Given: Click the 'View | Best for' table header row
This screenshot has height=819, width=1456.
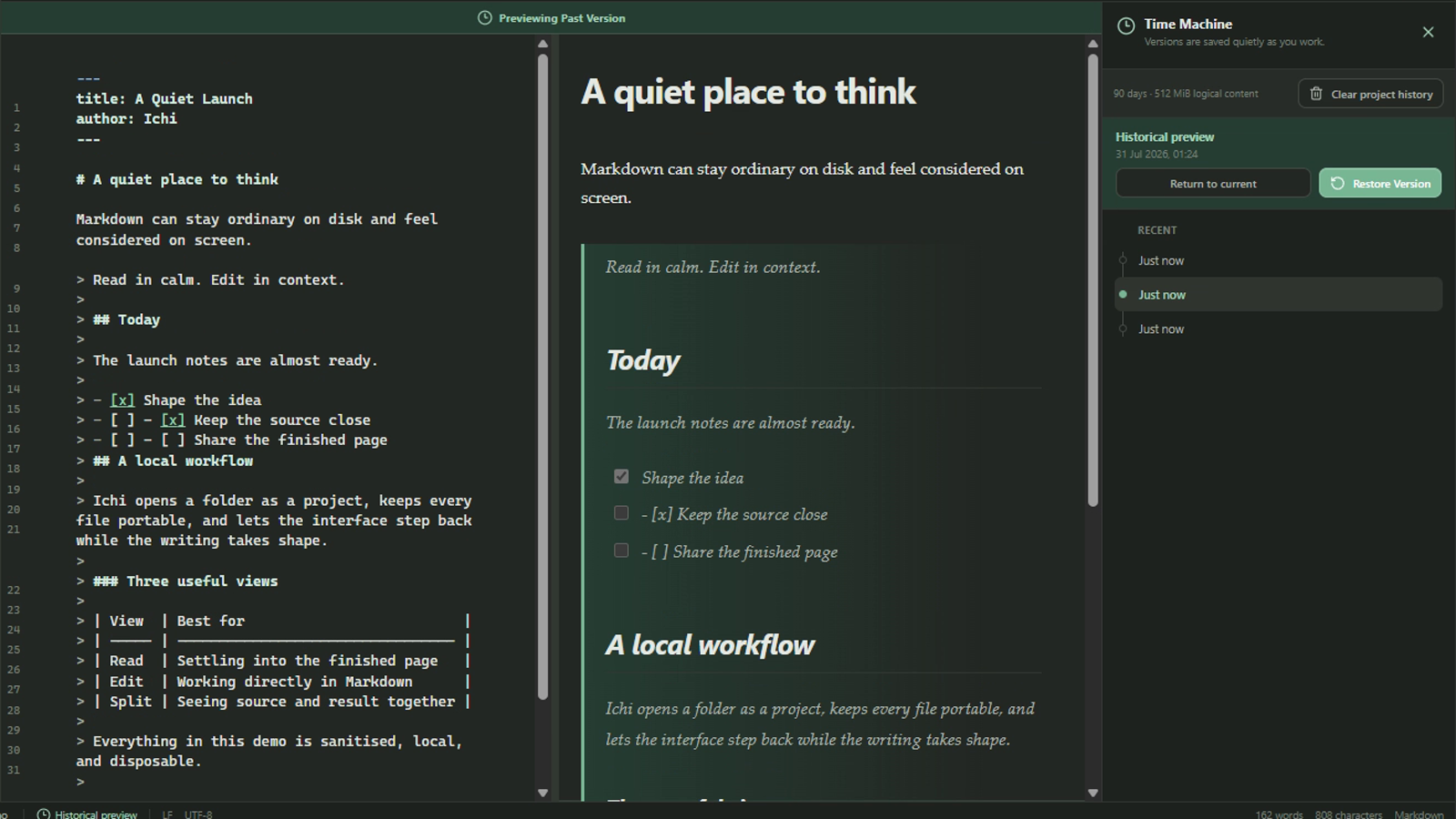Looking at the screenshot, I should pos(274,621).
